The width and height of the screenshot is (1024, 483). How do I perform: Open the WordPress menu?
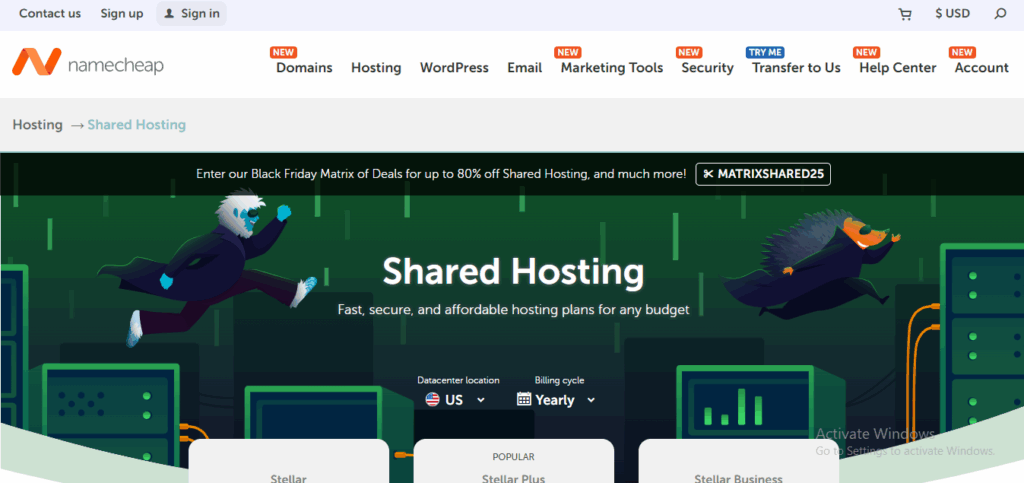pos(454,68)
